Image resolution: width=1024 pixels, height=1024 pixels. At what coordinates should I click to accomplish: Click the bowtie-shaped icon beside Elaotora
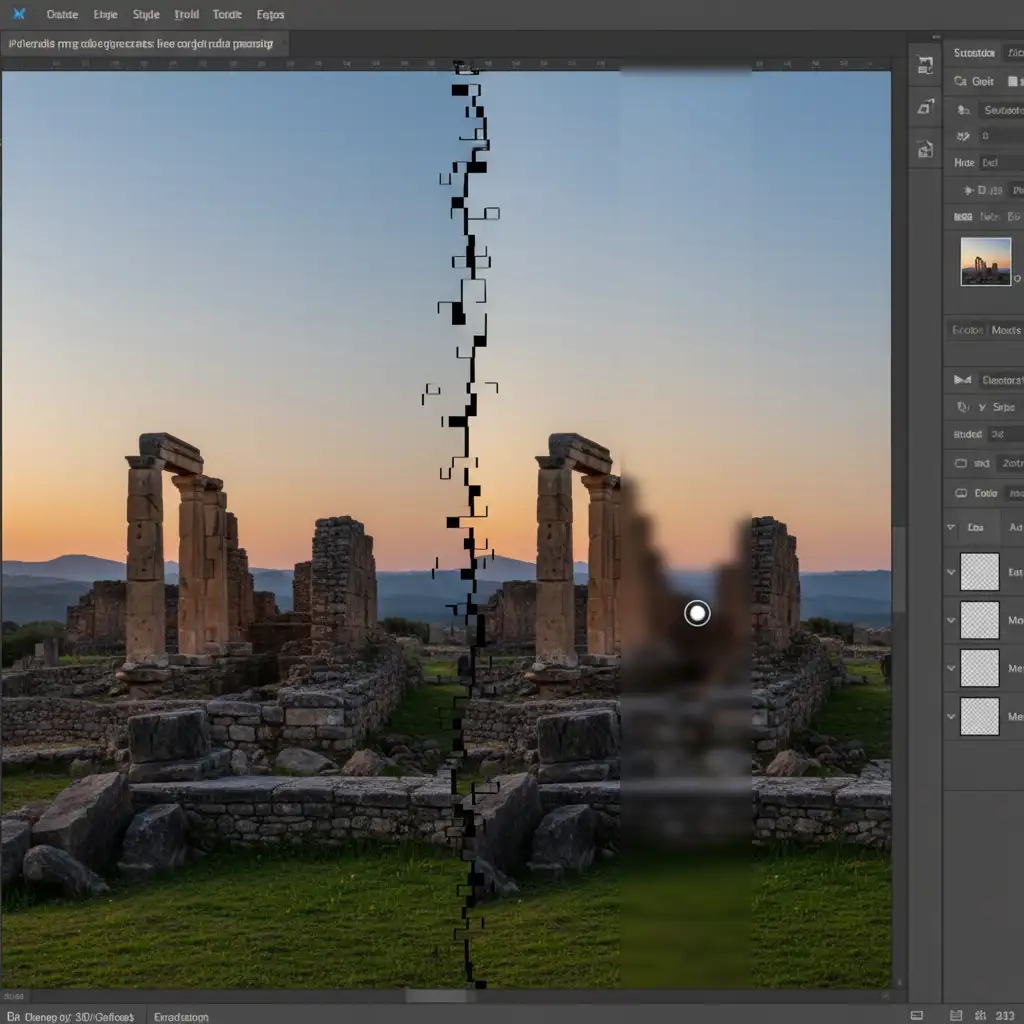tap(963, 380)
